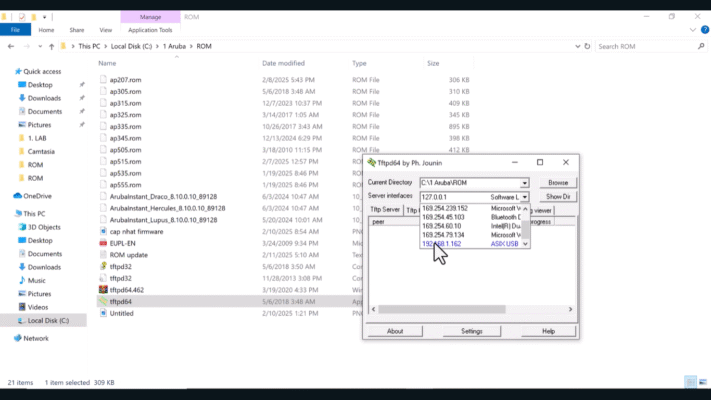Click the Local Disk (C:) drive icon
Image resolution: width=711 pixels, height=400 pixels.
[x=21, y=321]
